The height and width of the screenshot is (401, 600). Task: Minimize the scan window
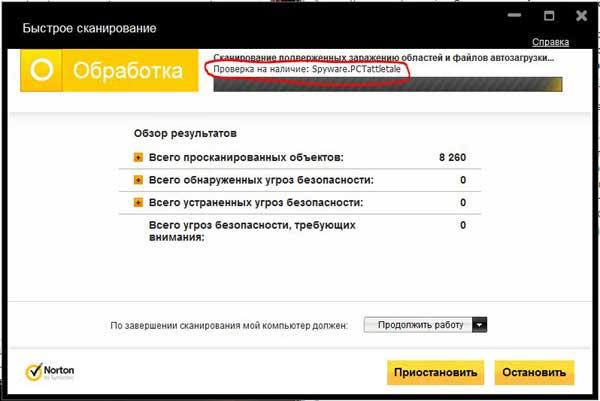[x=514, y=15]
